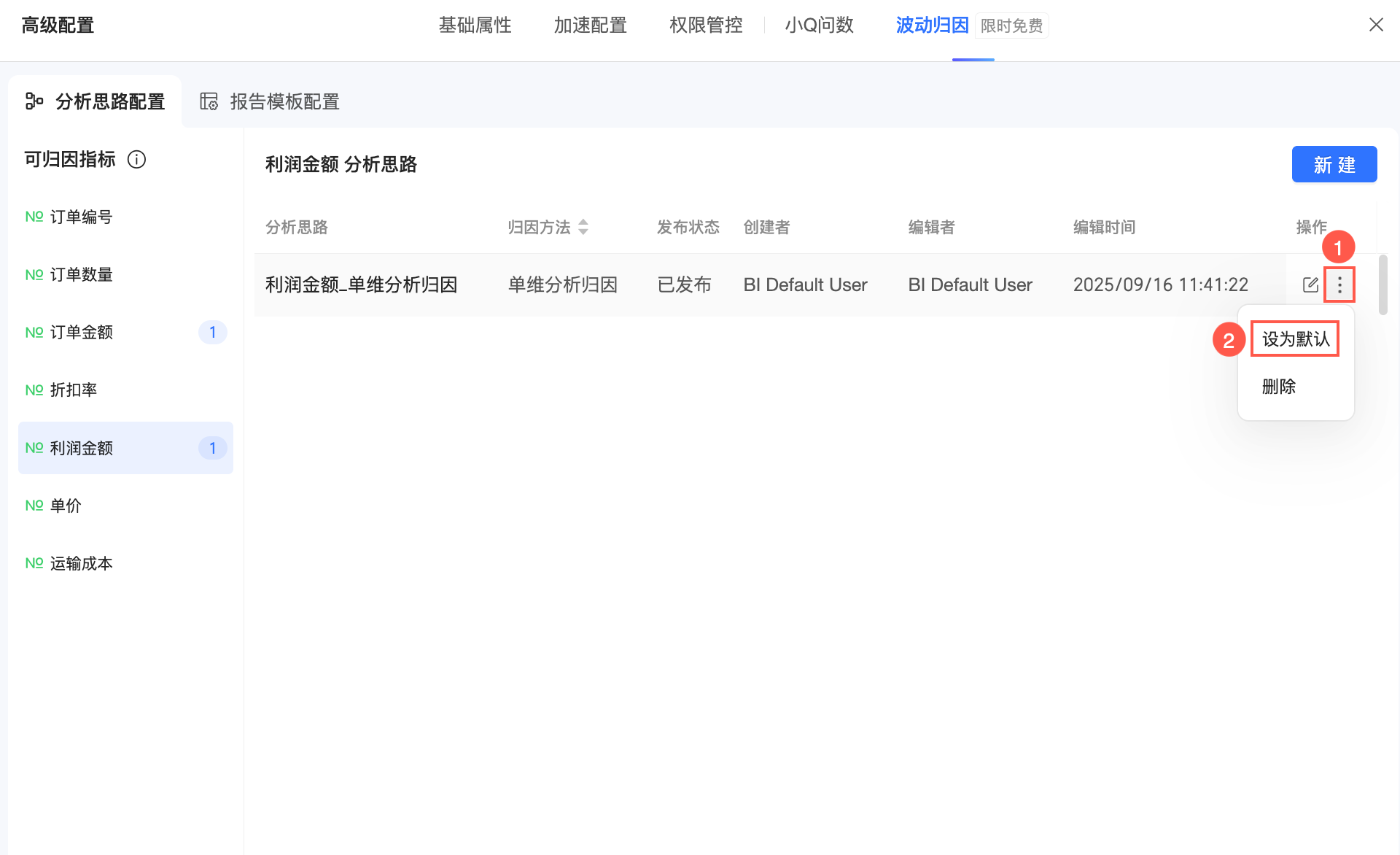
Task: Click the info icon beside 可归因指标
Action: coord(136,159)
